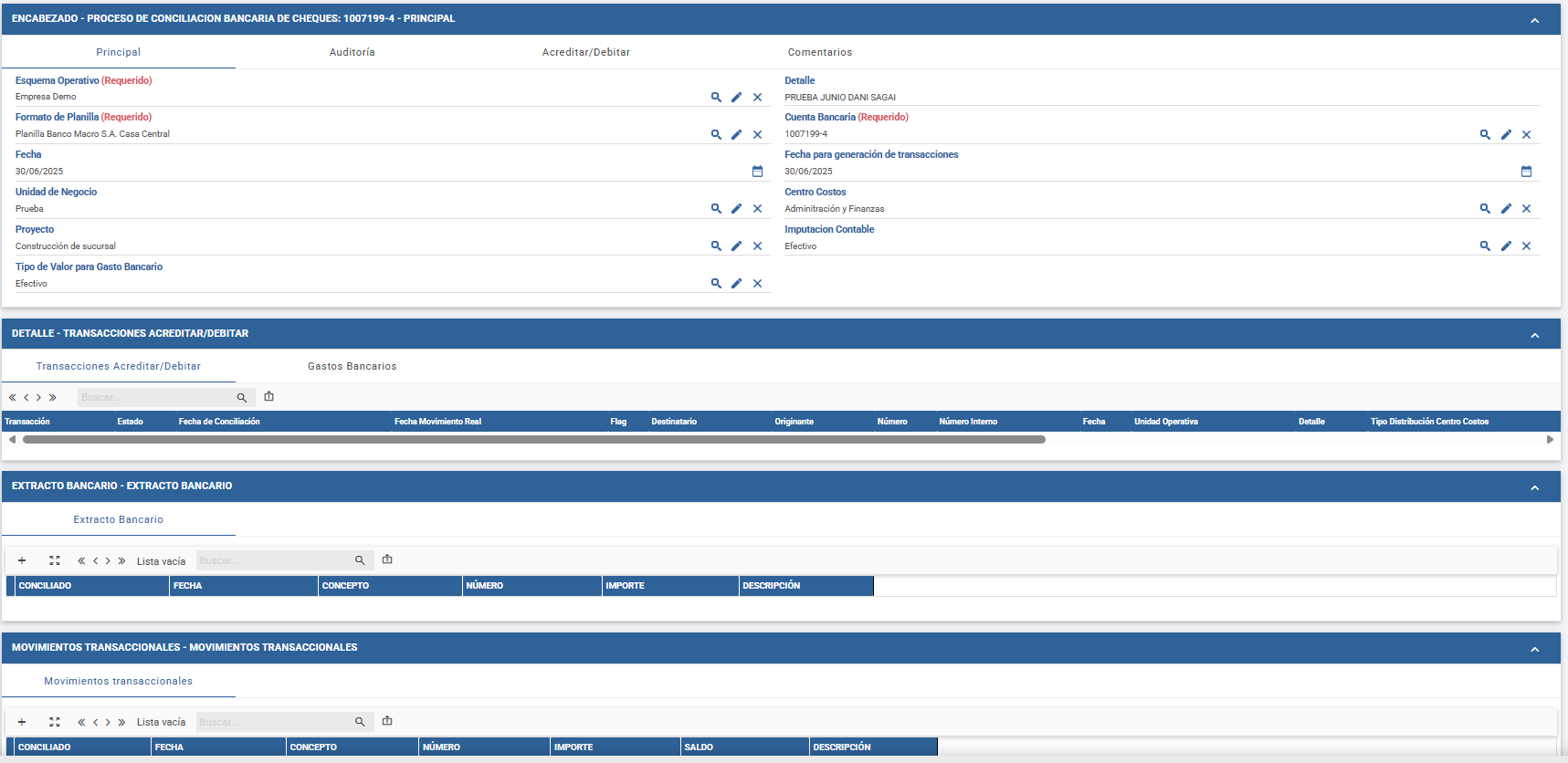Screen dimensions: 1568x763
Task: Collapse the Movimientos Transaccionales section
Action: [1534, 649]
